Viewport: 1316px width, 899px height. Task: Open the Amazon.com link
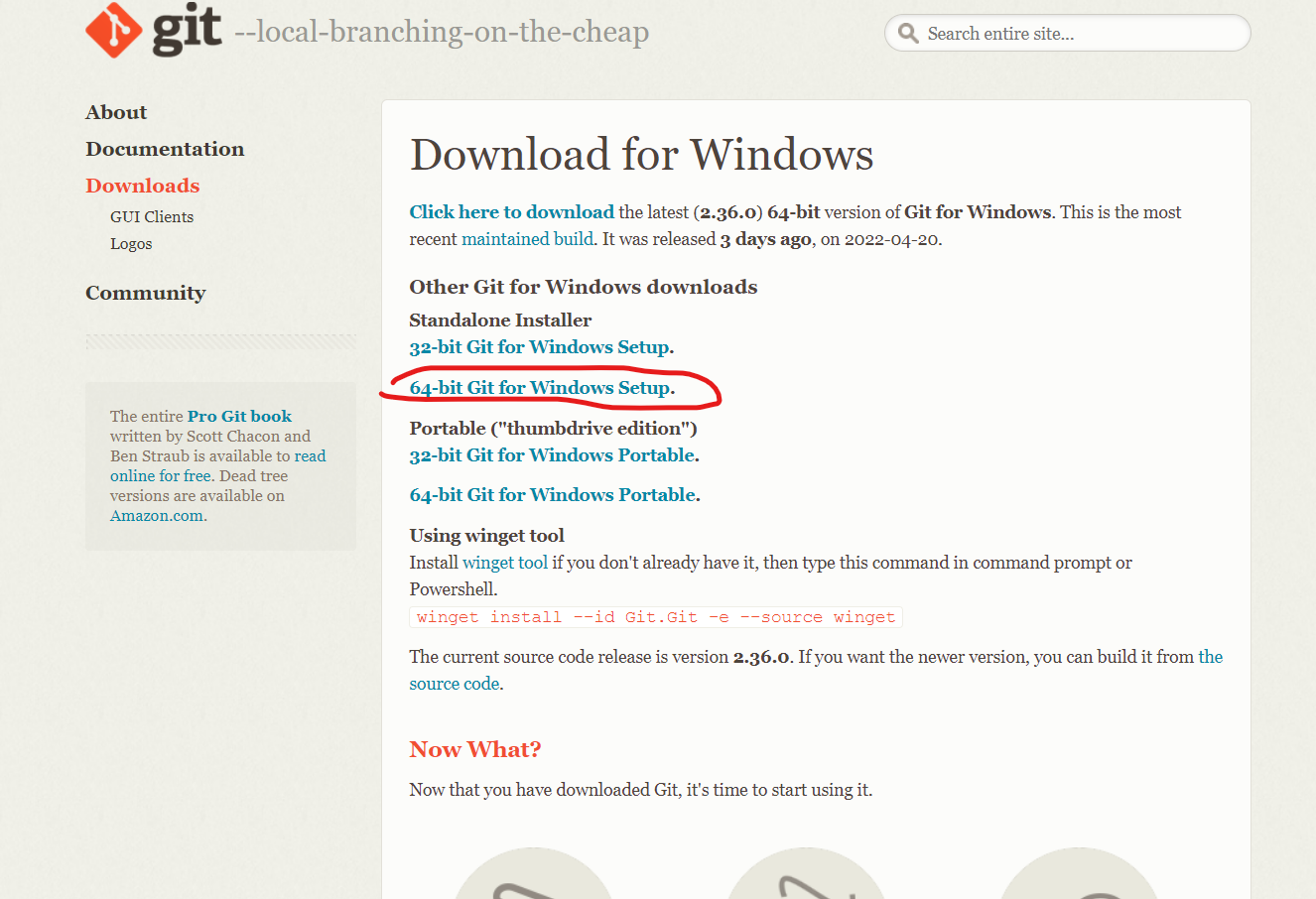[157, 516]
